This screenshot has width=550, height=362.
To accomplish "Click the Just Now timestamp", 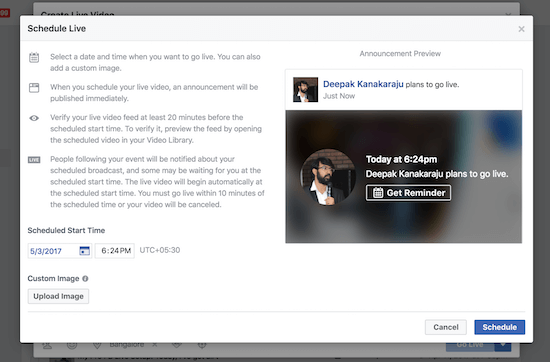I will 339,96.
